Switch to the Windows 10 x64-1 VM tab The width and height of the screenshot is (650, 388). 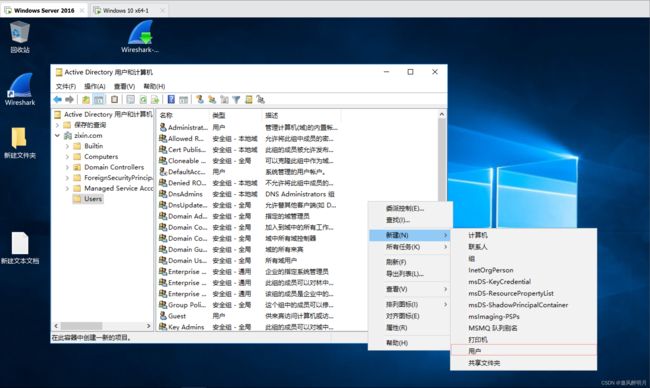click(x=128, y=10)
